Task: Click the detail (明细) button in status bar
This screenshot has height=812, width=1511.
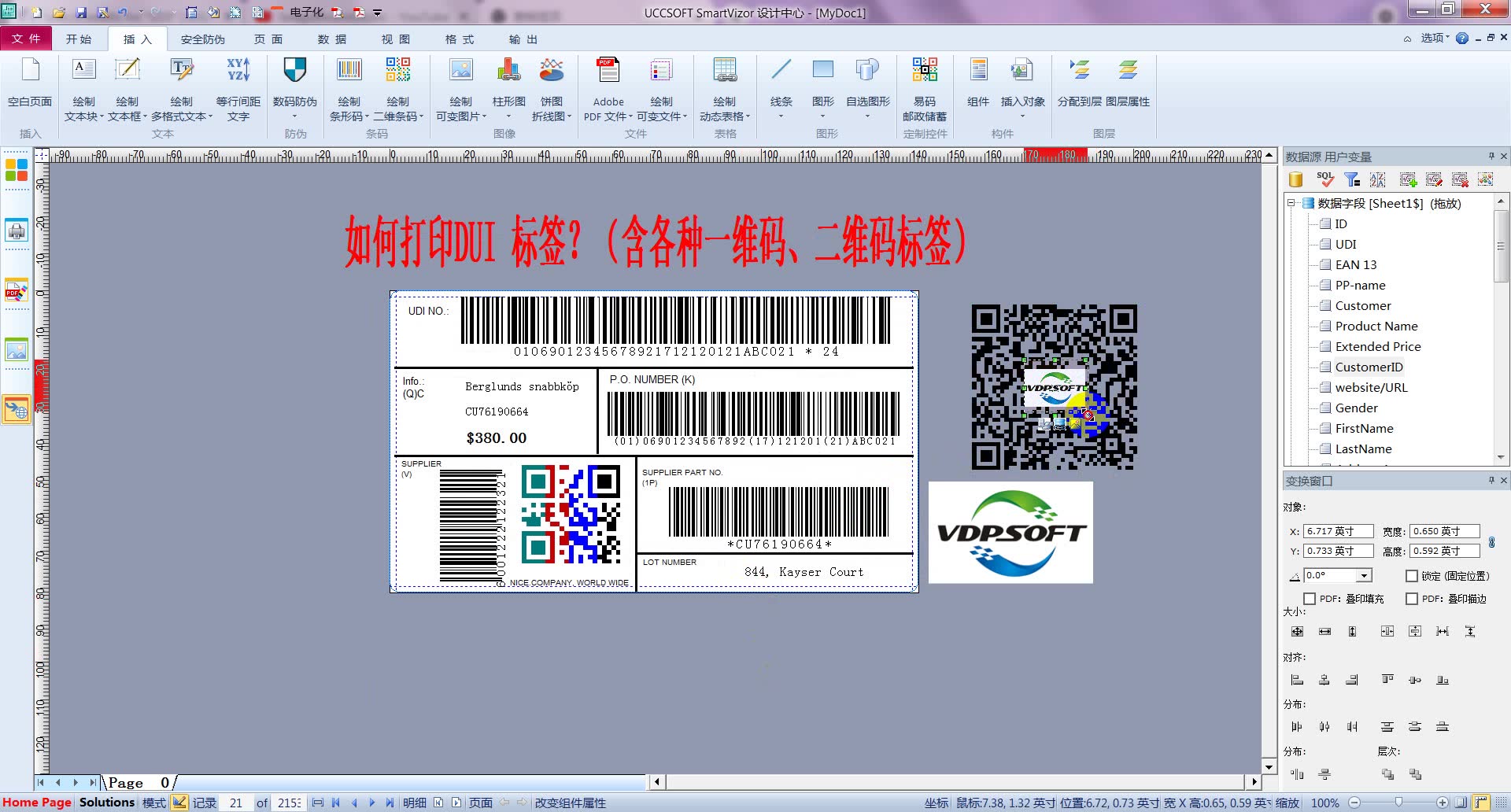Action: pos(415,803)
